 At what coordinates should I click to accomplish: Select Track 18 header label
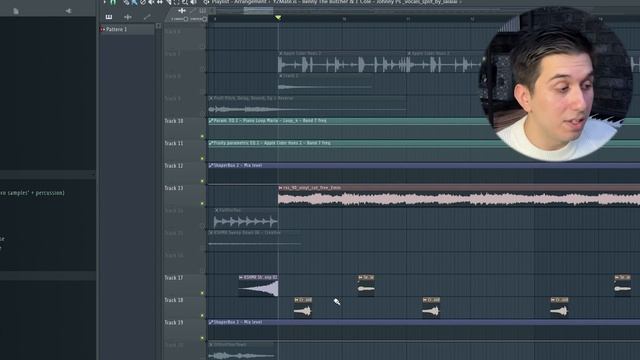tap(174, 300)
